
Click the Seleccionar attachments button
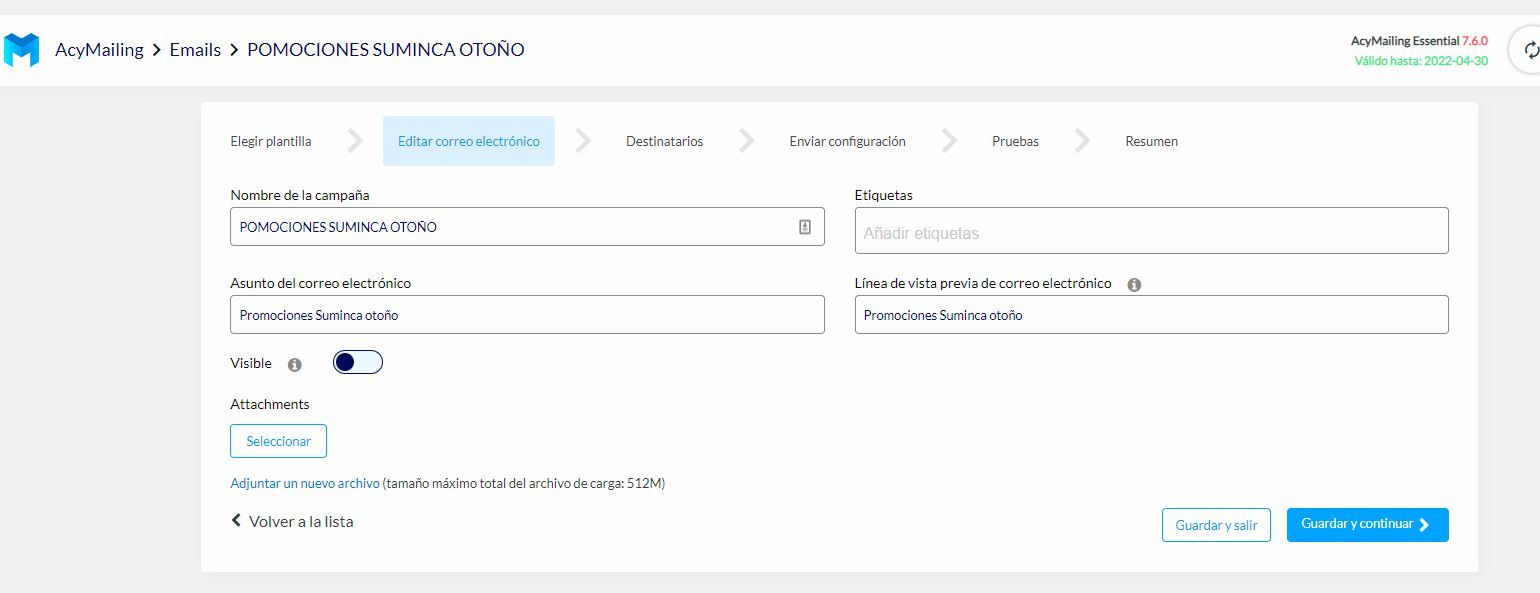coord(278,441)
